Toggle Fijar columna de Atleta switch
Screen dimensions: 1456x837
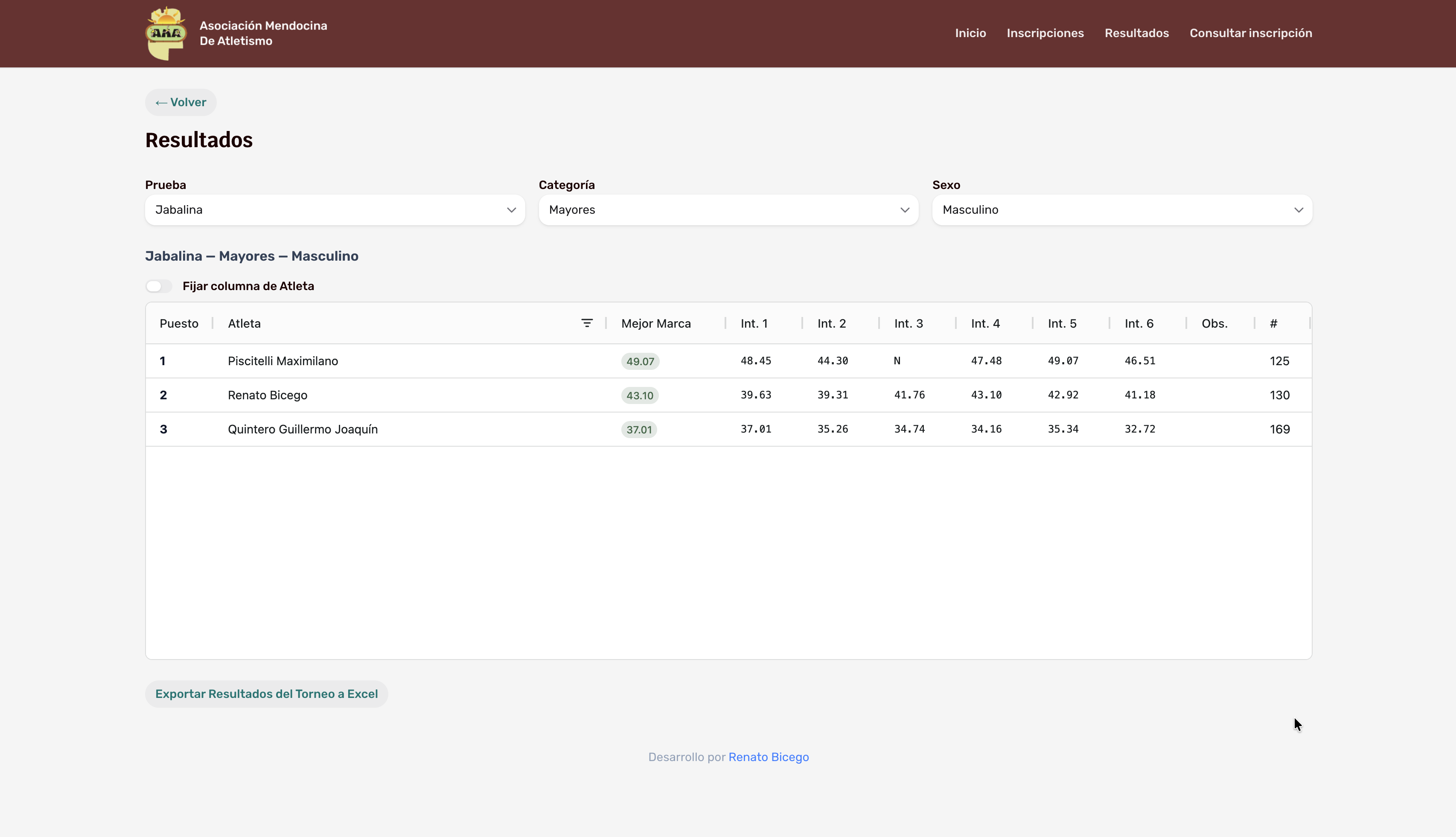coord(159,286)
